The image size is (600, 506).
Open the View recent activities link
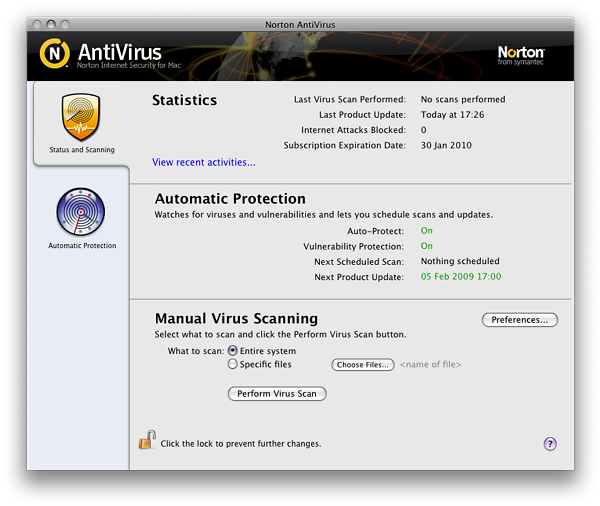pos(203,162)
